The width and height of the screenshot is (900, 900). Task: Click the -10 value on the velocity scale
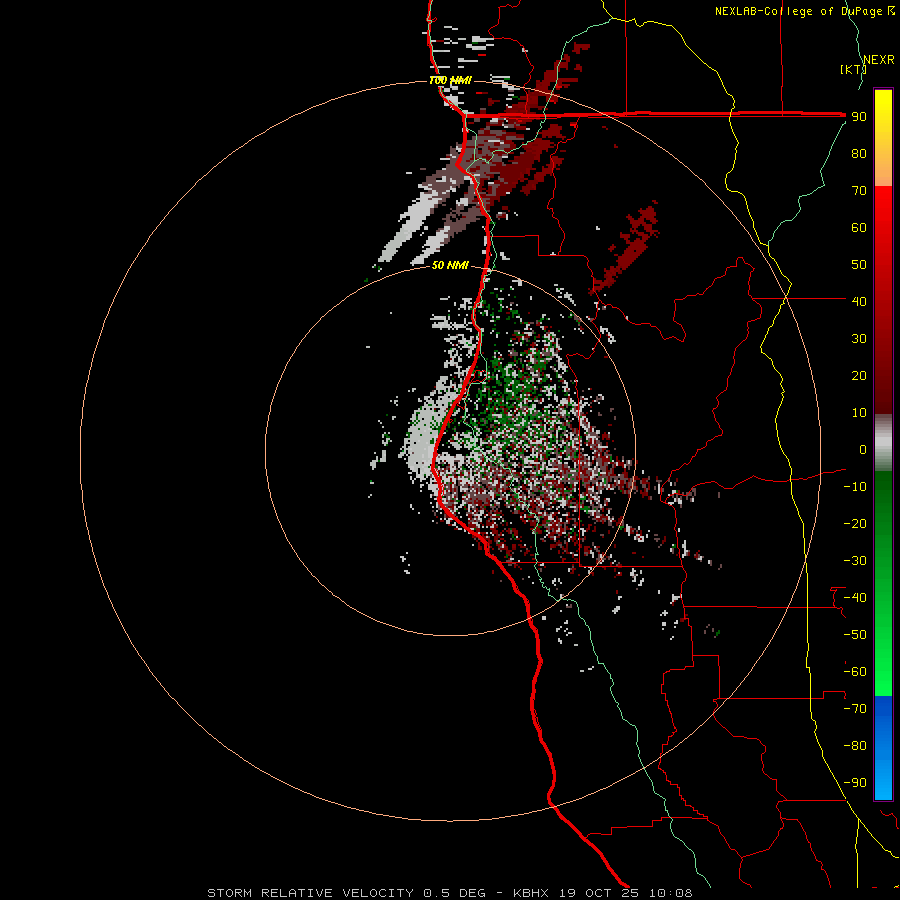[x=855, y=487]
